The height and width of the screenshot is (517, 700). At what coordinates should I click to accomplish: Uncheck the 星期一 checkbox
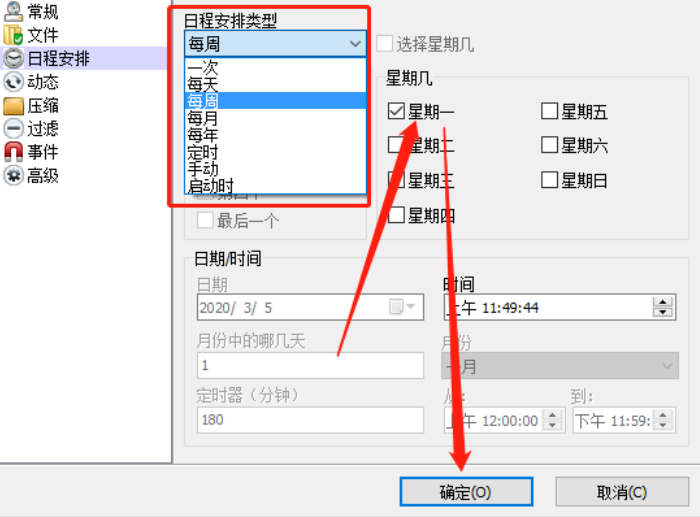(396, 111)
